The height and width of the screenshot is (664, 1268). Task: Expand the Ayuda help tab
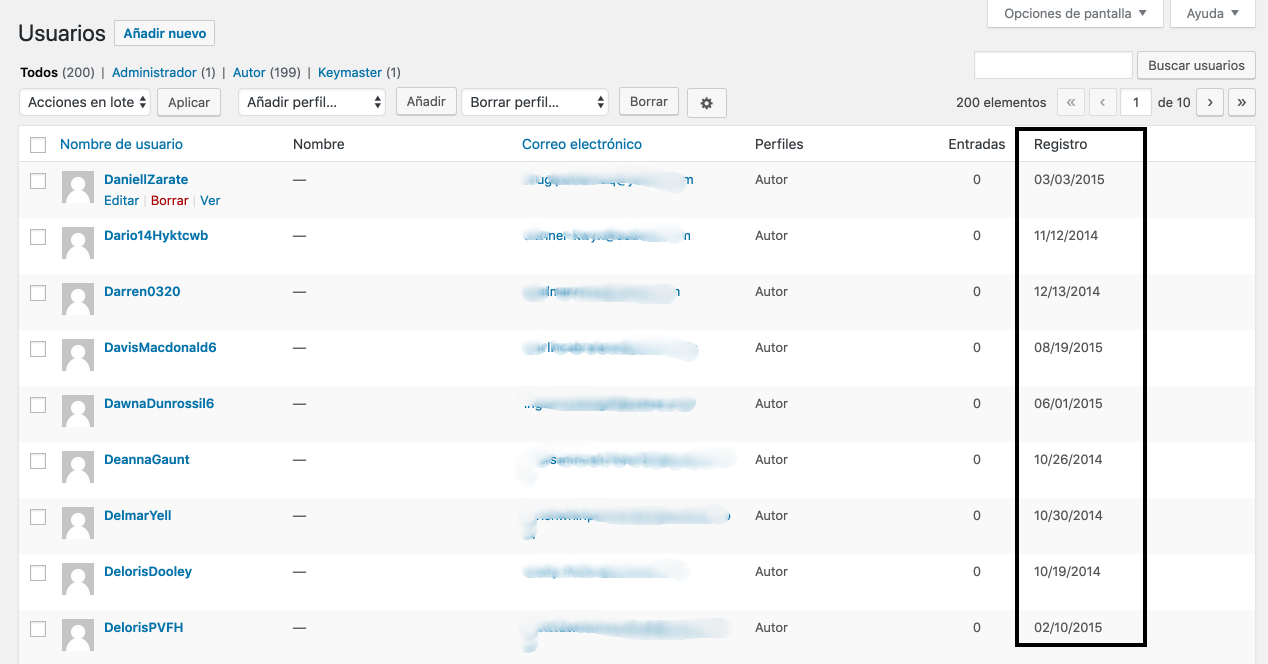(x=1212, y=14)
